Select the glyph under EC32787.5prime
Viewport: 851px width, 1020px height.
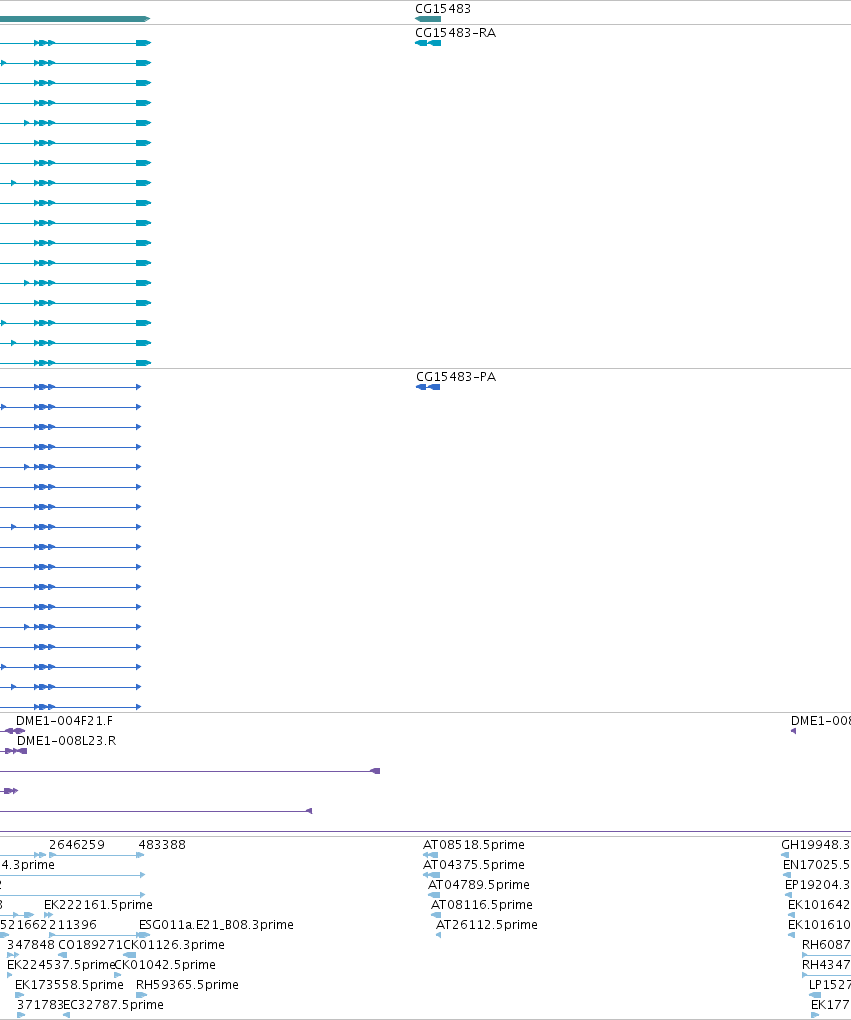[x=66, y=1015]
